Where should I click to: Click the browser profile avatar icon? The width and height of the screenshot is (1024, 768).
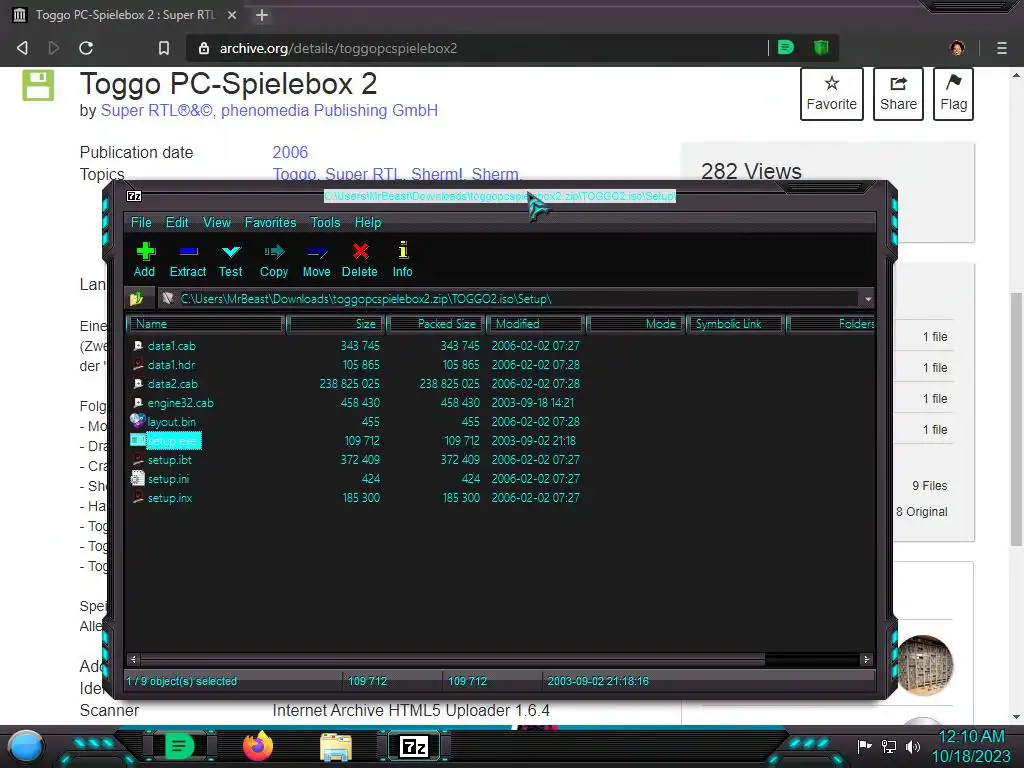tap(957, 48)
